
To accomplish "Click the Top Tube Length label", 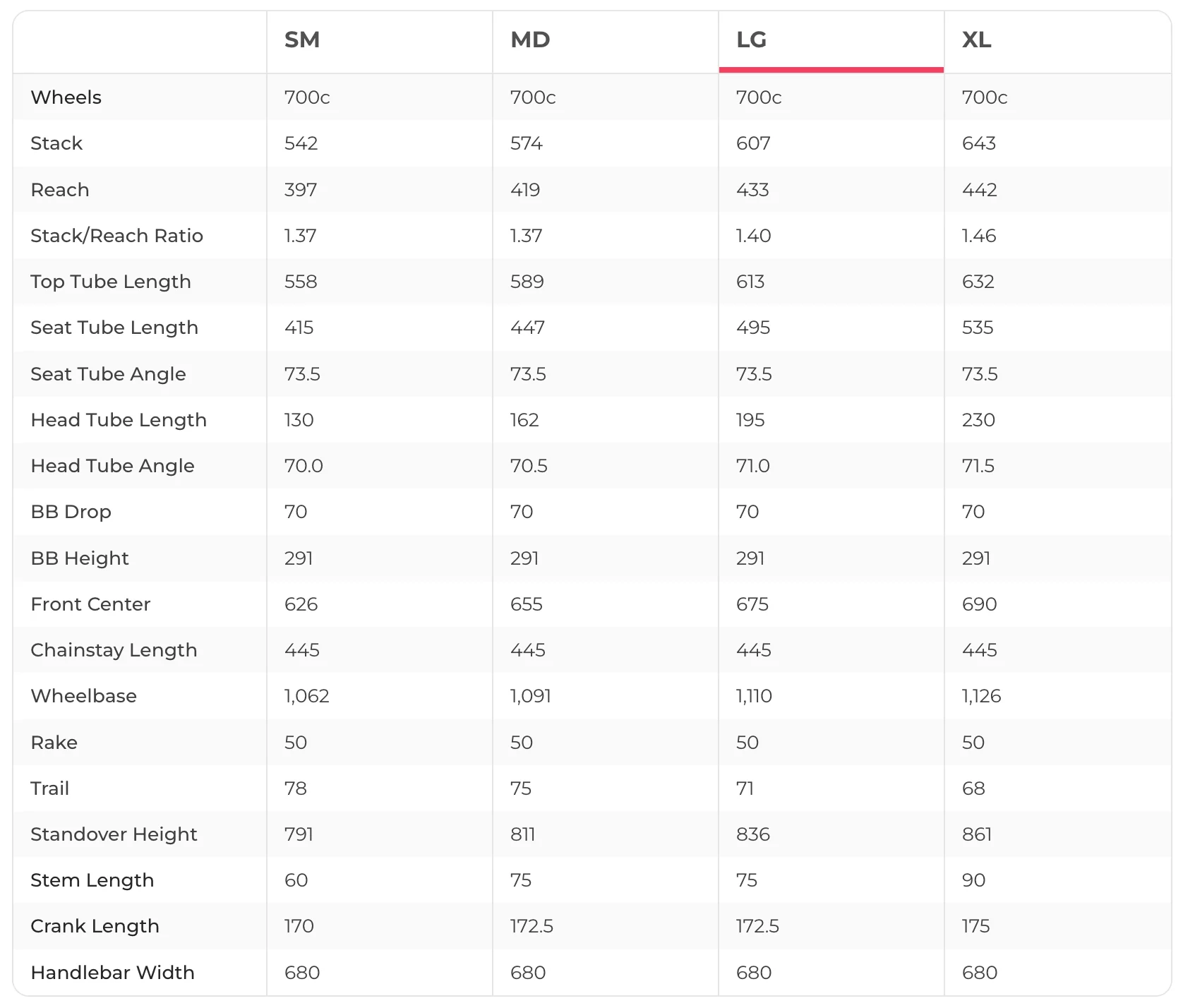I will click(111, 282).
